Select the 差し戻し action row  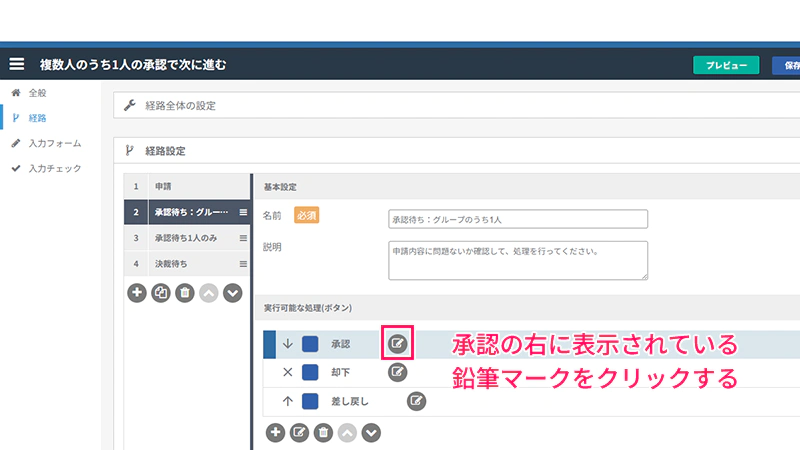531,402
